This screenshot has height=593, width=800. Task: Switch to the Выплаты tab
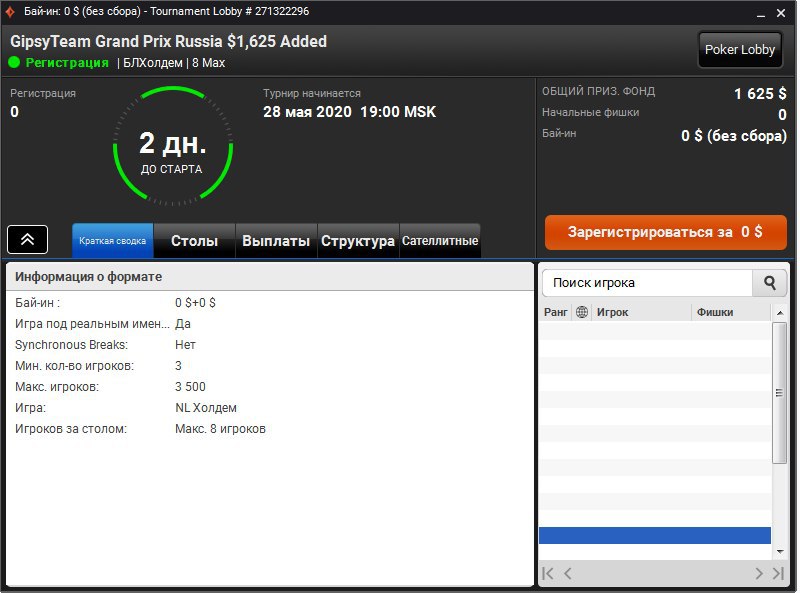tap(276, 240)
